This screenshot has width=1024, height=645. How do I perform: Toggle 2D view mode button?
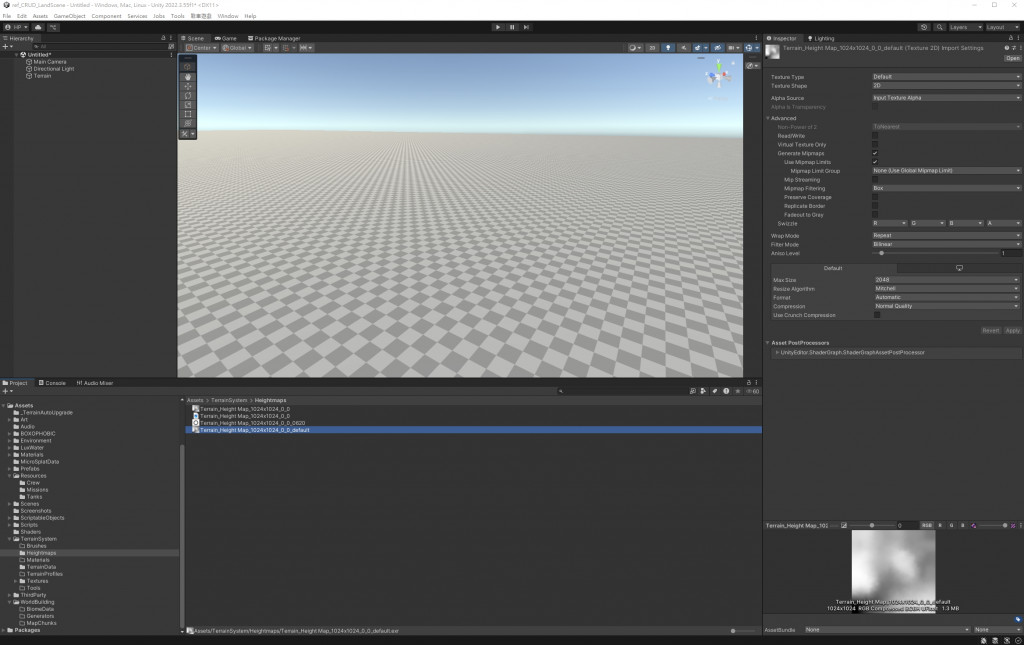pos(652,48)
